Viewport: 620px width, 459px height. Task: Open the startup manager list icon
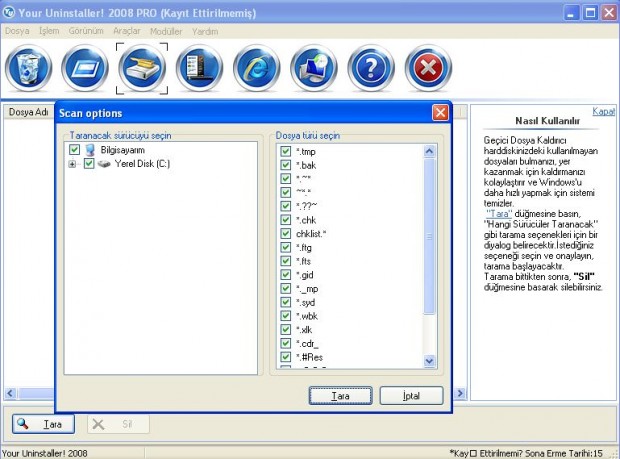point(198,69)
